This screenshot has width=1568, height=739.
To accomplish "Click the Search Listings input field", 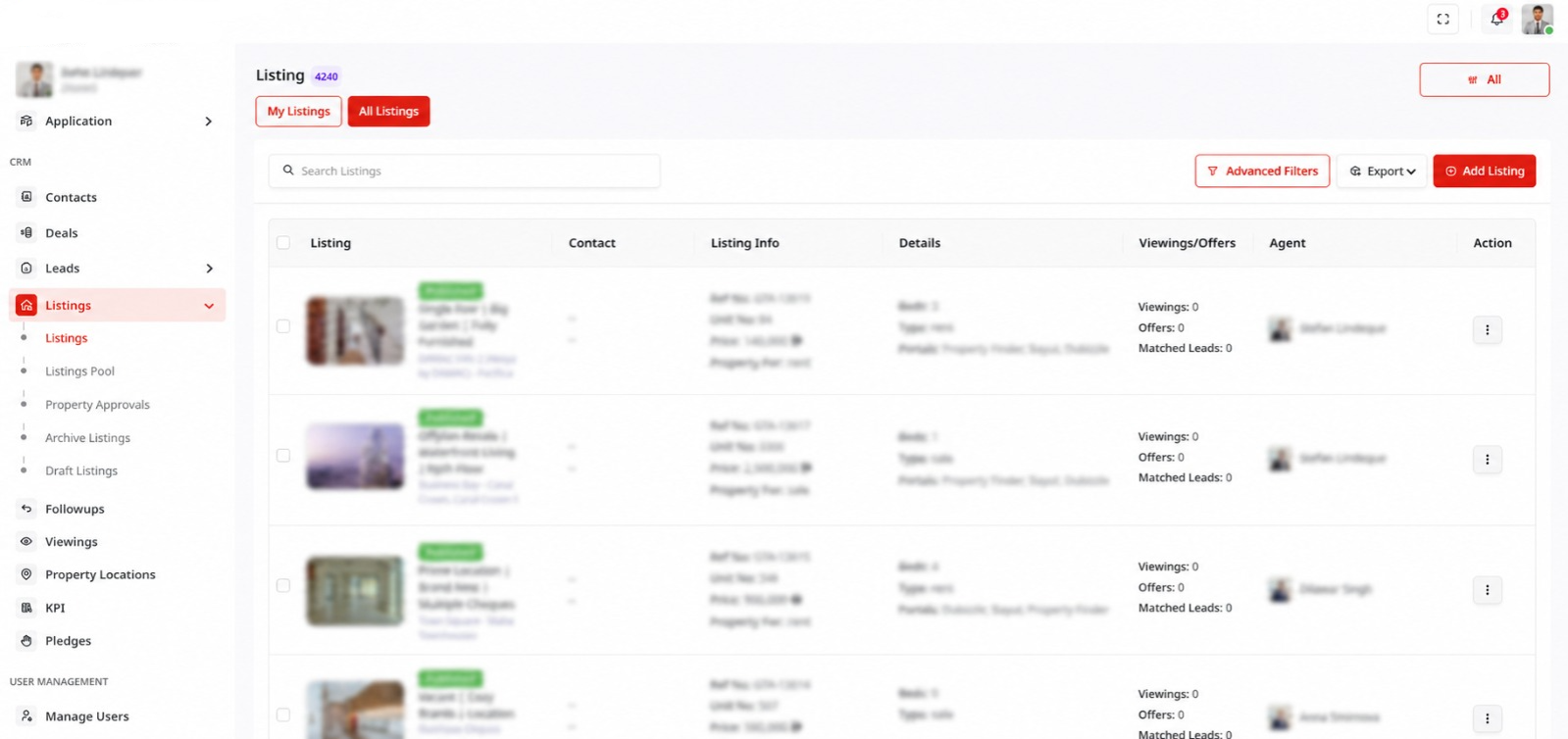I will [x=464, y=171].
